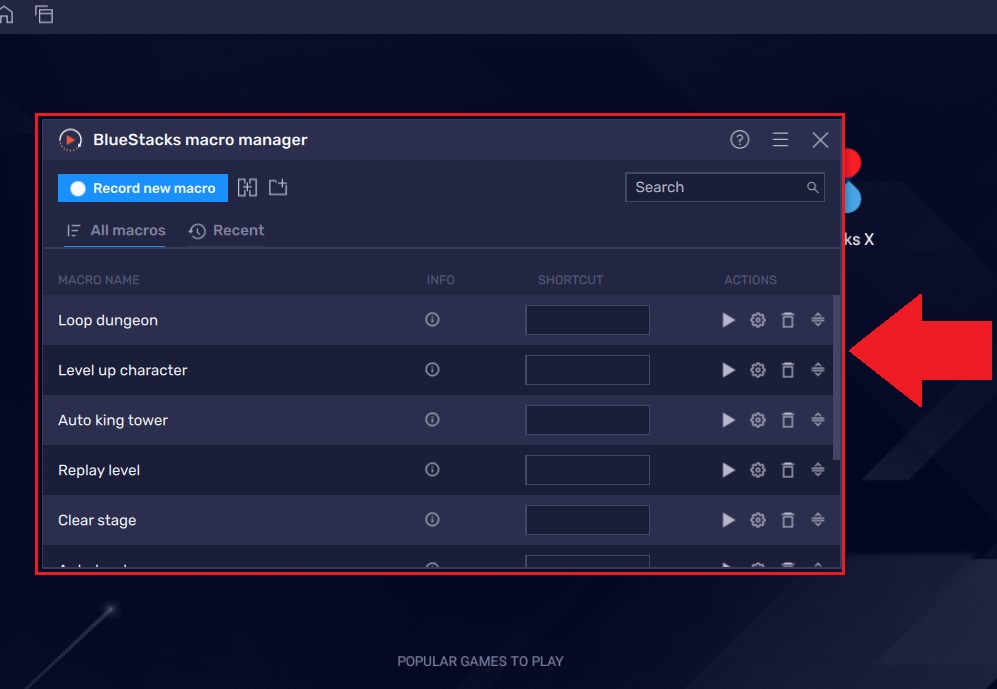Set shortcut field for Clear stage
This screenshot has width=997, height=689.
[588, 520]
